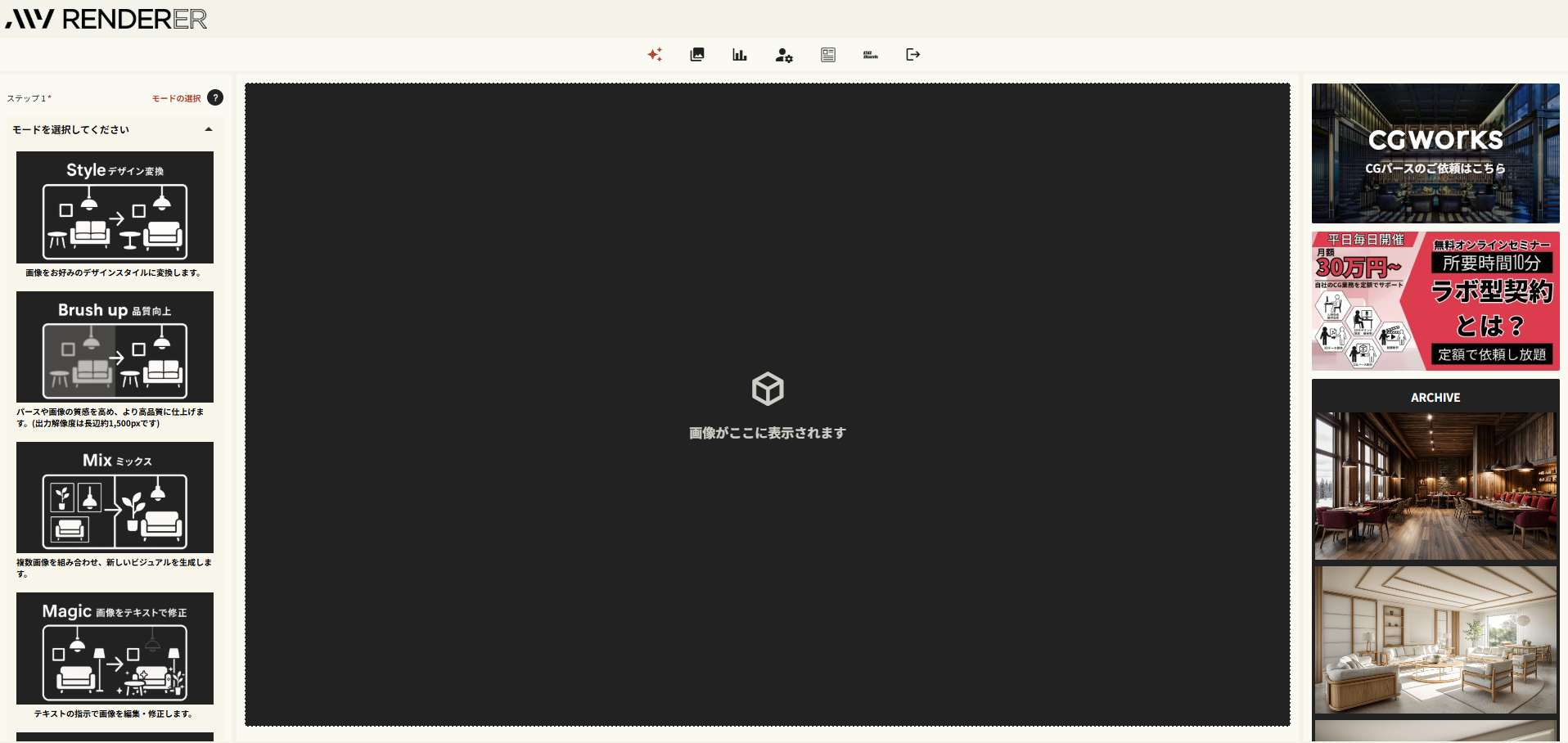This screenshot has width=1568, height=743.
Task: Click the question mark help icon
Action: click(215, 98)
